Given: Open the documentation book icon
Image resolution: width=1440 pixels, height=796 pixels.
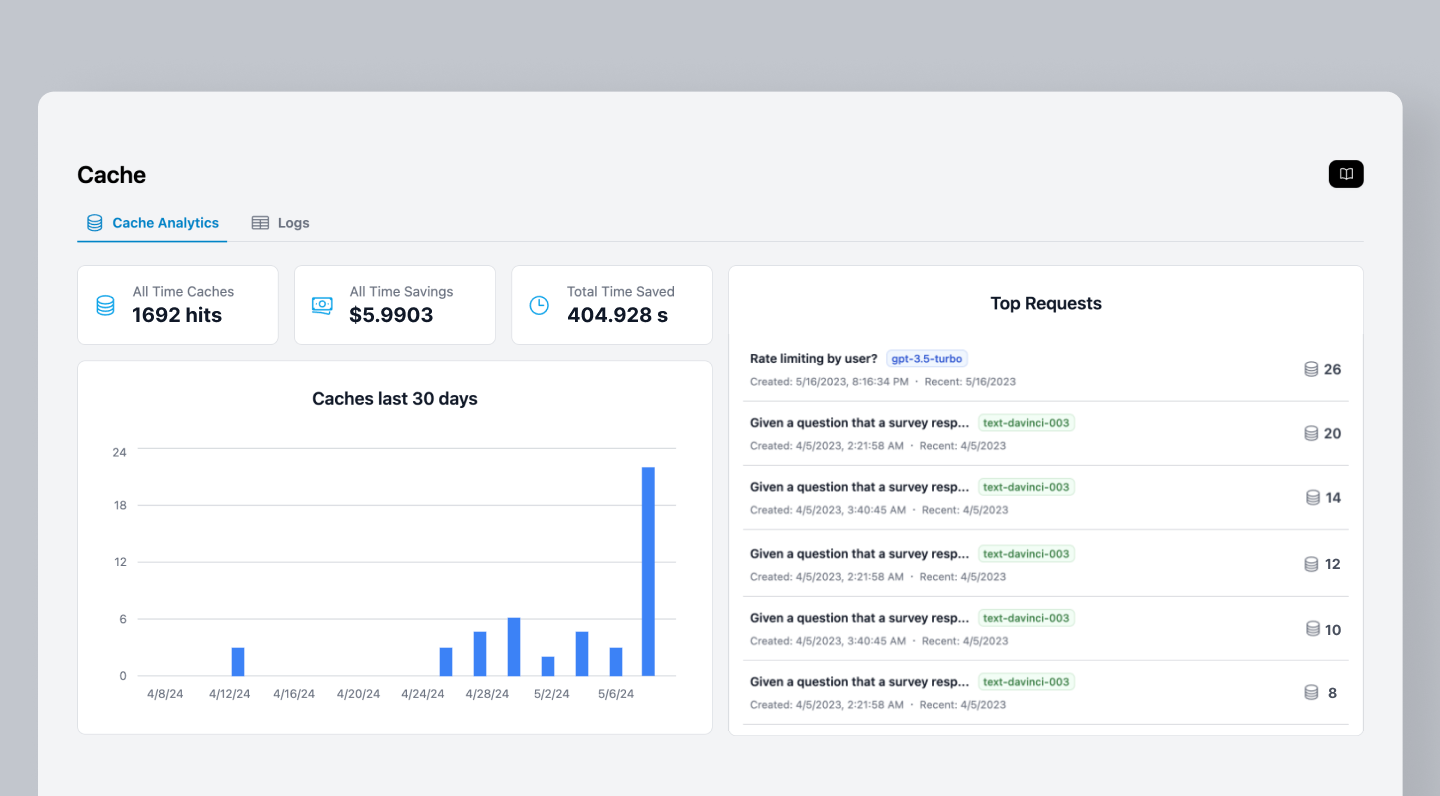Looking at the screenshot, I should pos(1345,173).
